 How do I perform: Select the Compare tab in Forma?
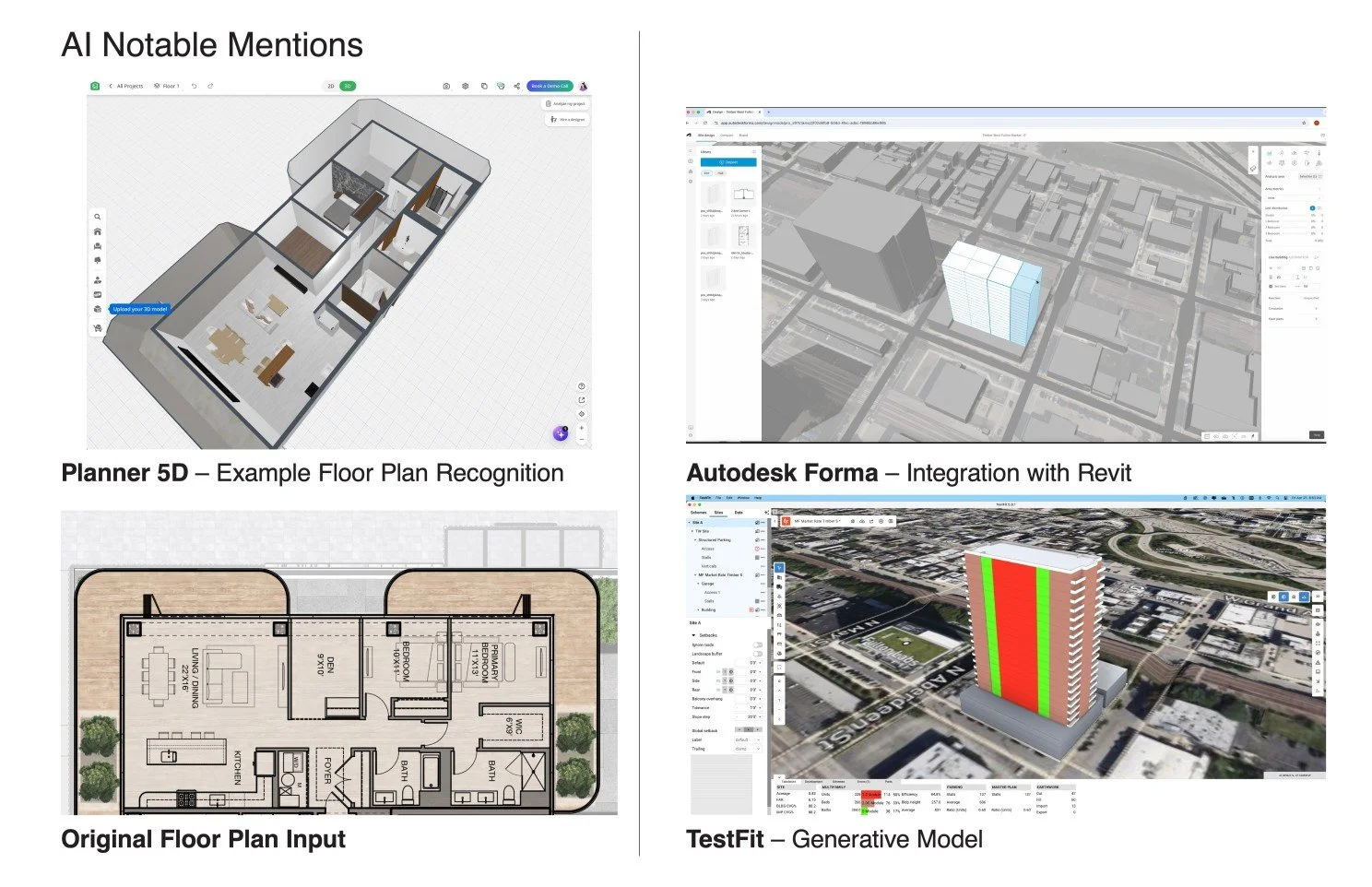[727, 135]
